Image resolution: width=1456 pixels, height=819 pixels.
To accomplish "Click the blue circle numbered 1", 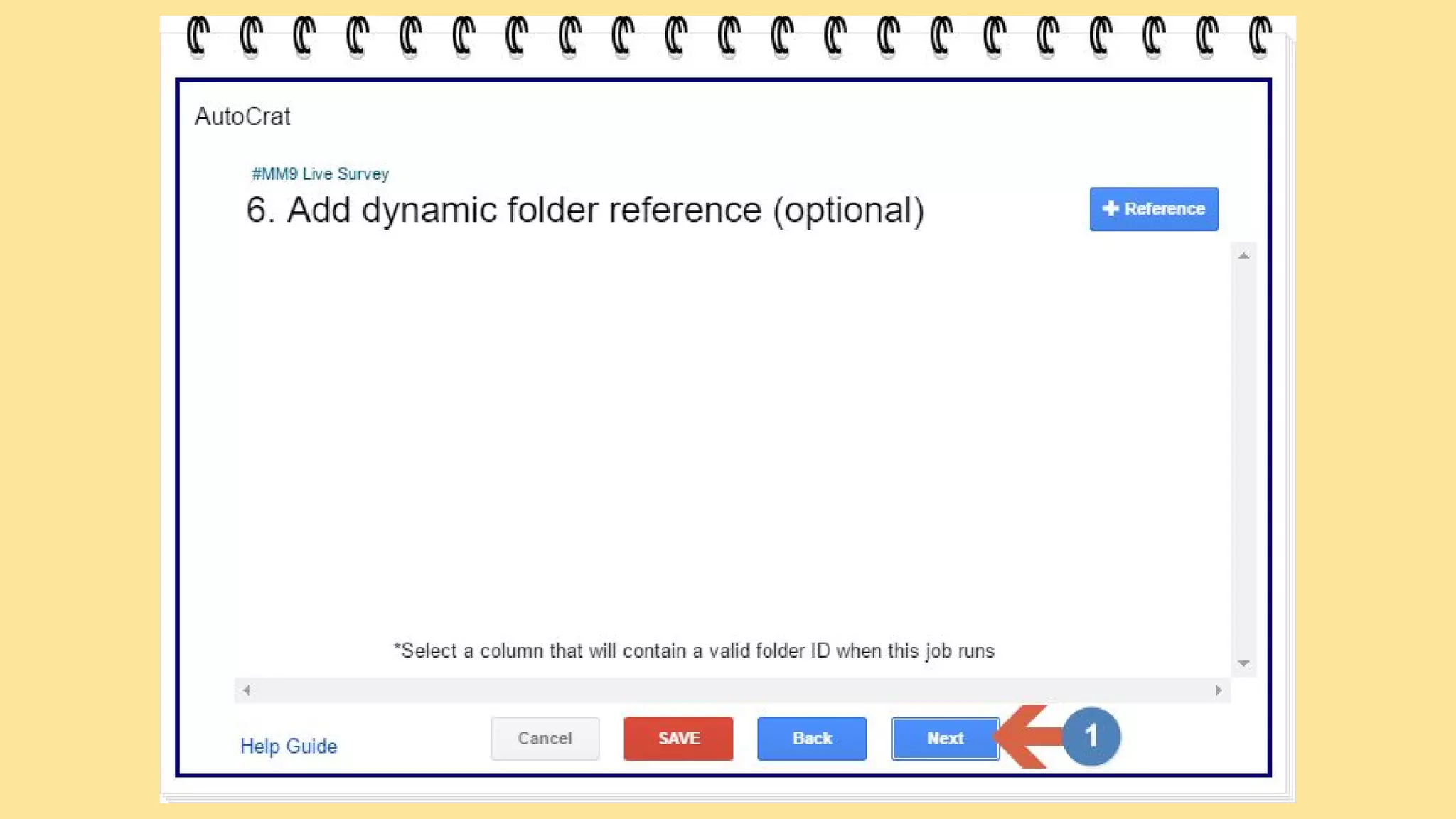I will pyautogui.click(x=1091, y=737).
